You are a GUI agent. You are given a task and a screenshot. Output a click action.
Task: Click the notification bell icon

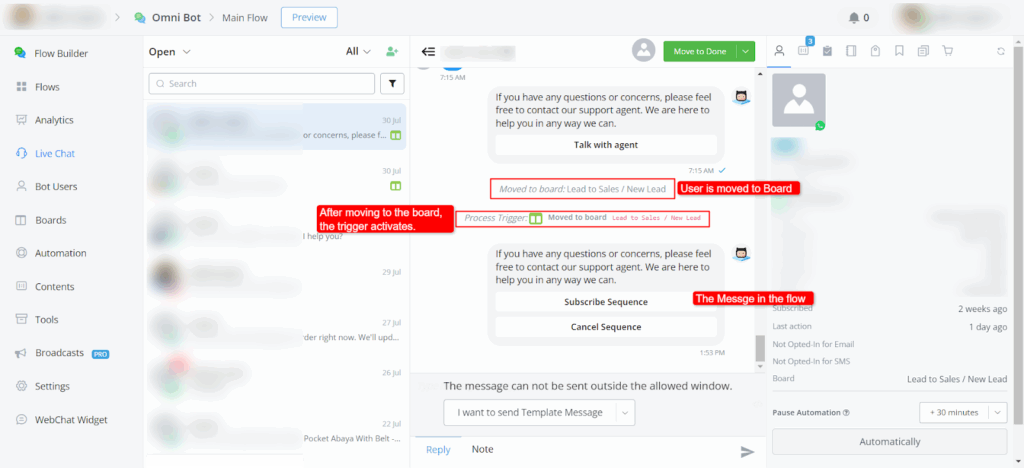[854, 18]
